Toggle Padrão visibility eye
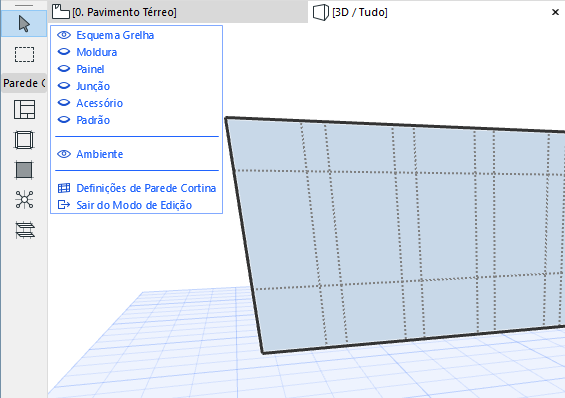The width and height of the screenshot is (565, 398). (x=64, y=120)
